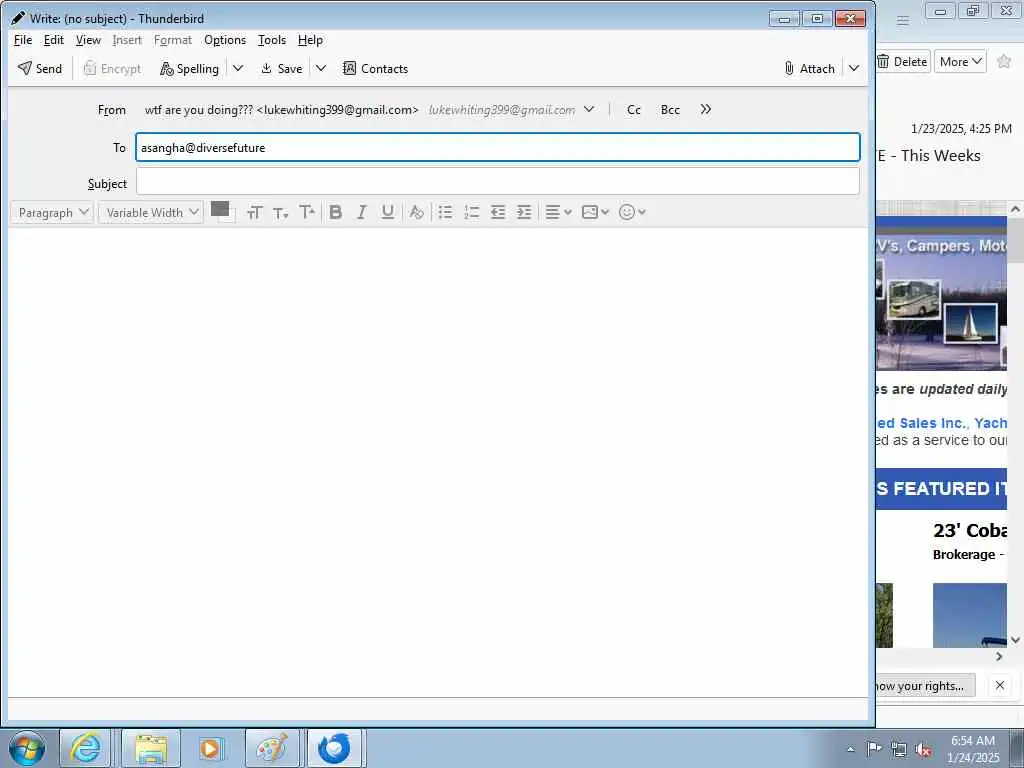
Task: Expand the Save options dropdown arrow
Action: click(x=321, y=68)
